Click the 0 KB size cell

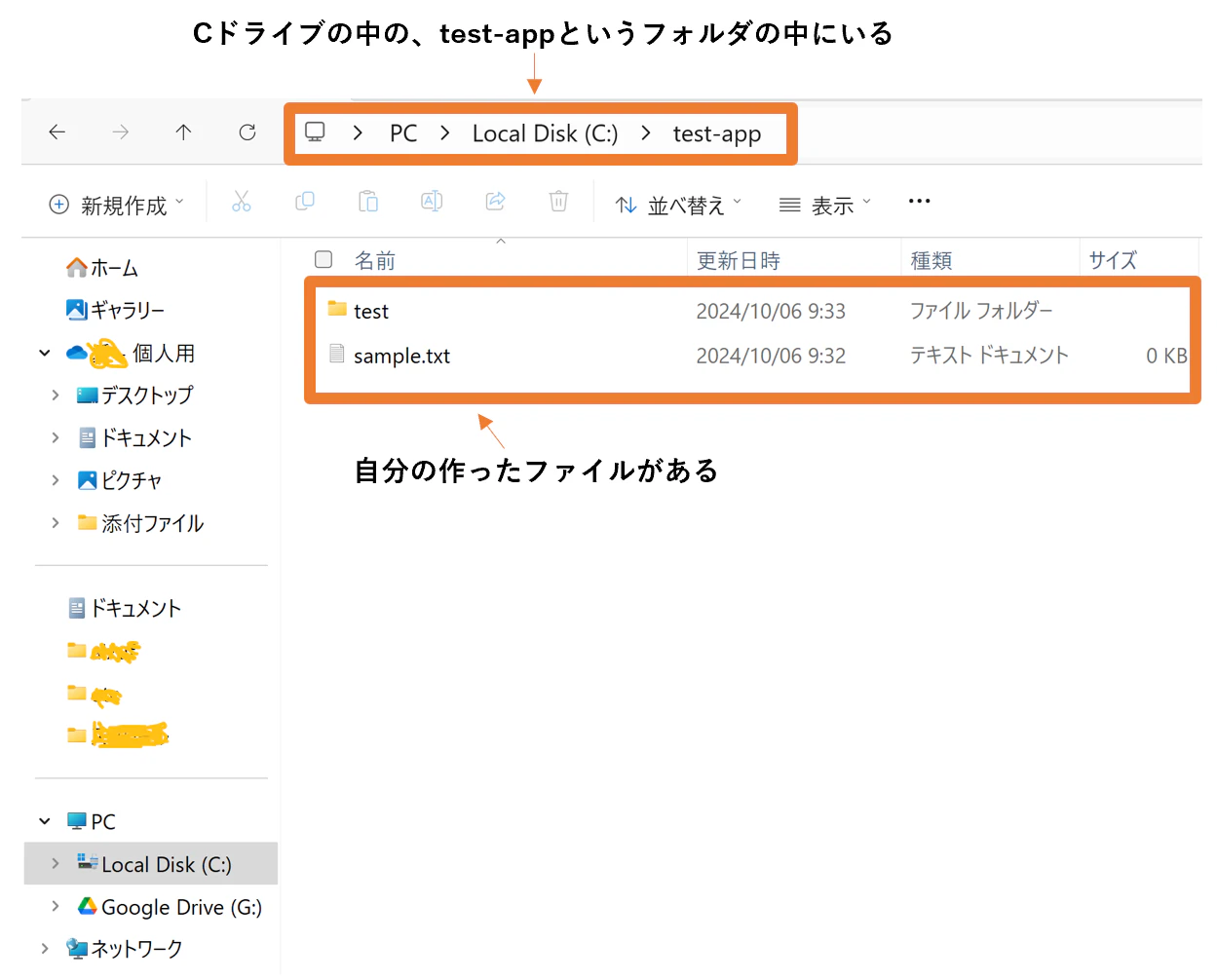(1166, 356)
